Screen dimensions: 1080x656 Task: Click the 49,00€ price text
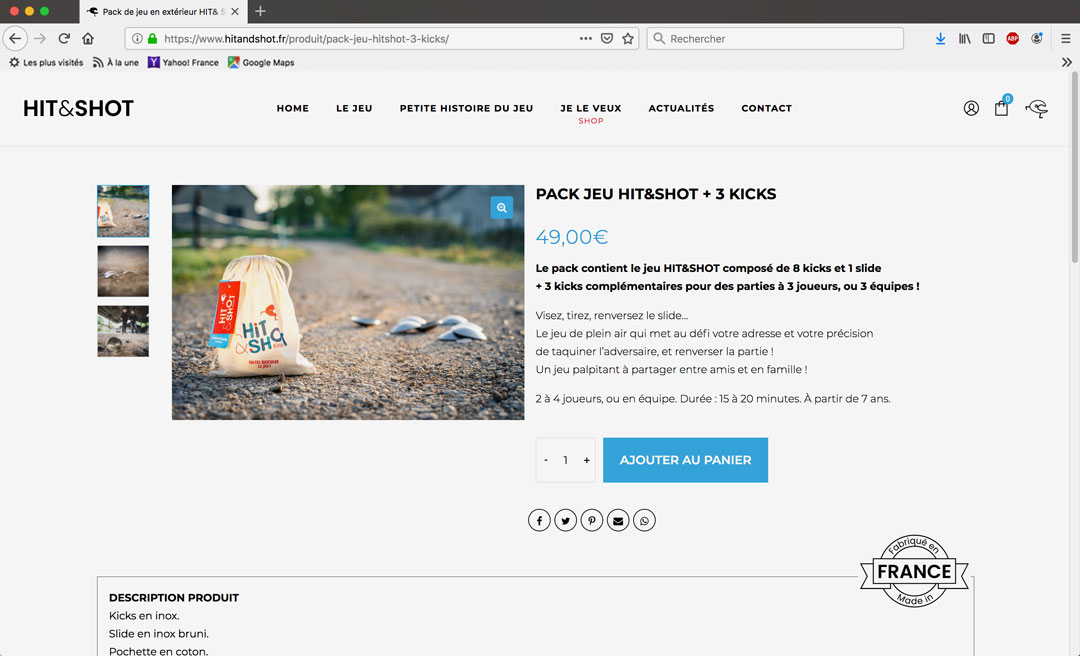pos(572,237)
